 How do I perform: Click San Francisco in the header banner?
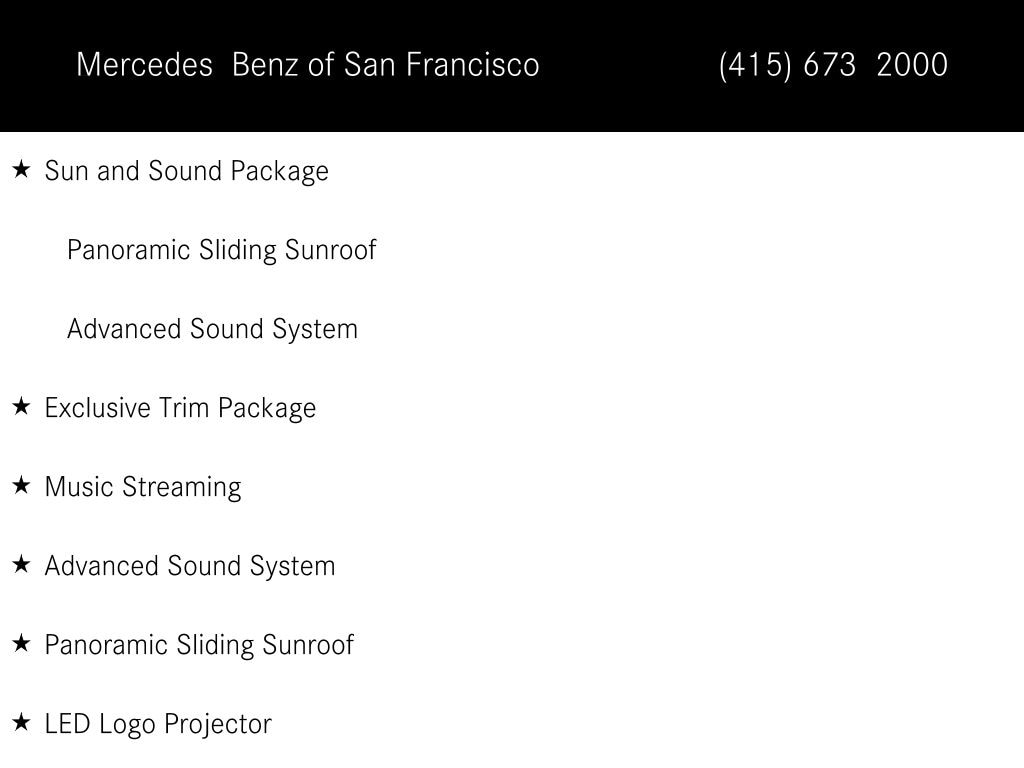(441, 65)
